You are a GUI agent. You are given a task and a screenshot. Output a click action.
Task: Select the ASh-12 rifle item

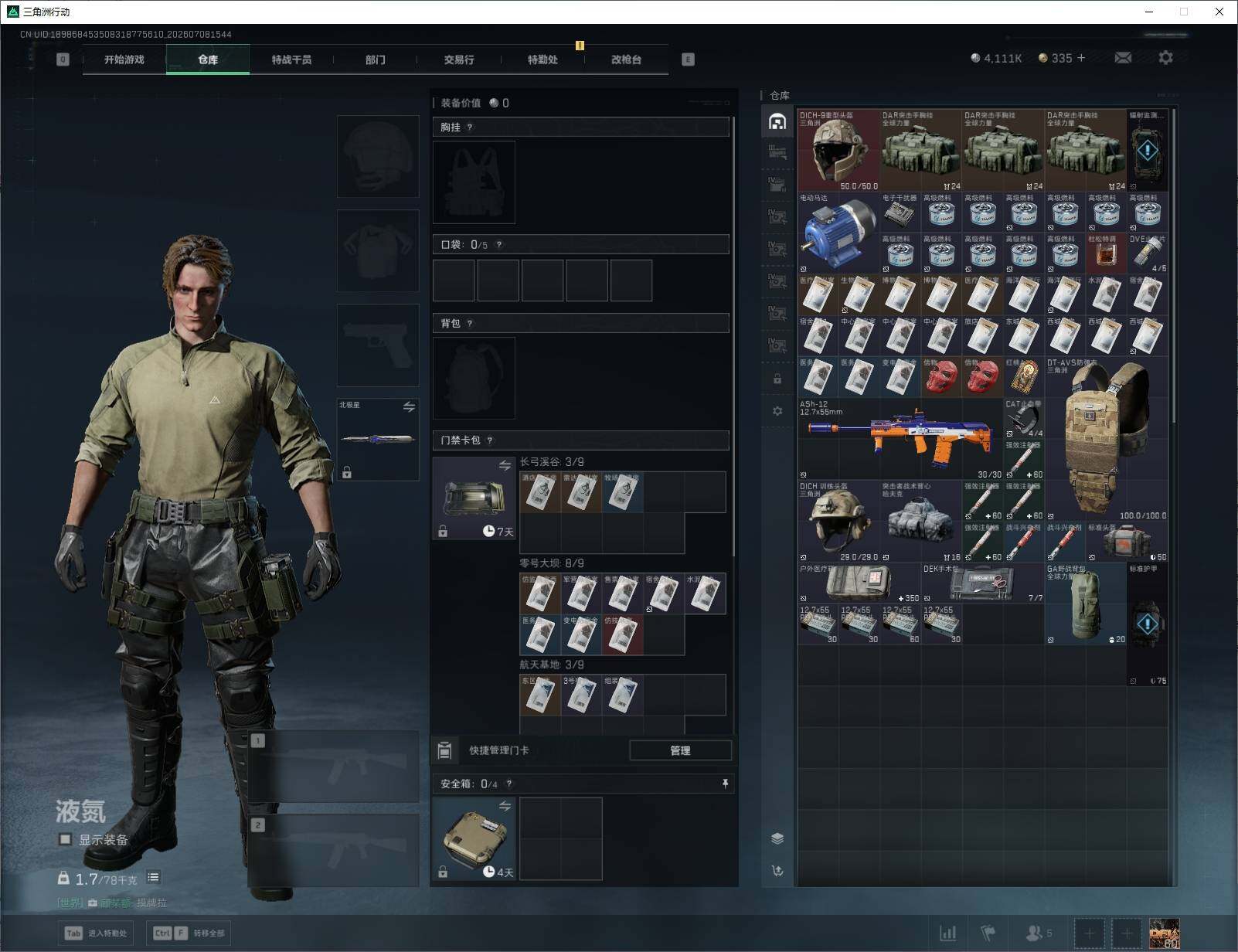[x=900, y=439]
